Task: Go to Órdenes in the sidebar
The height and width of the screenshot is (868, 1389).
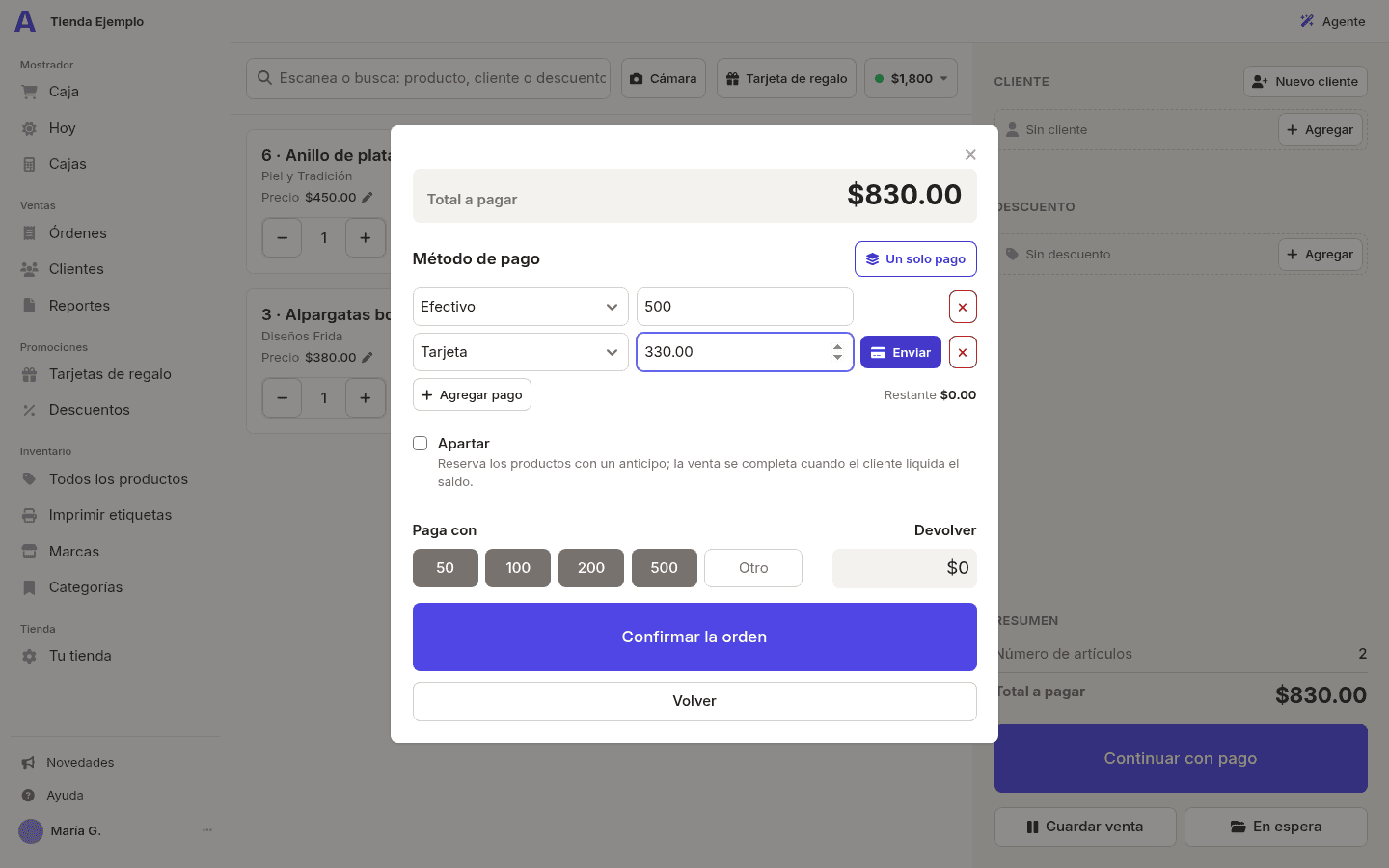Action: click(116, 233)
